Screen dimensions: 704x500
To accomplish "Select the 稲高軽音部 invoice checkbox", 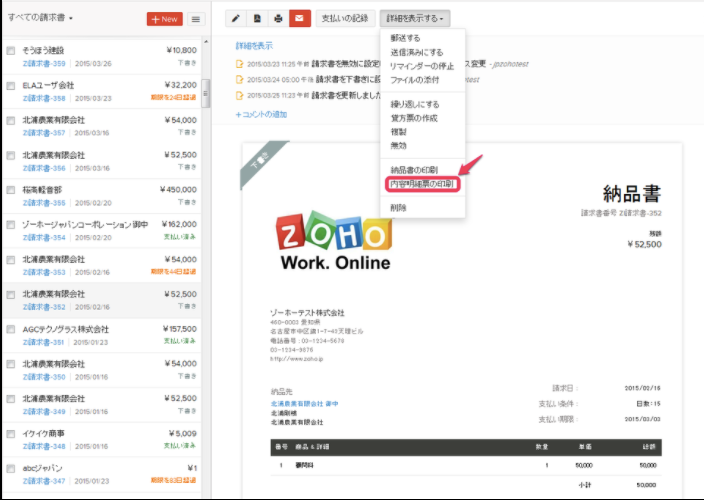I will pyautogui.click(x=11, y=189).
